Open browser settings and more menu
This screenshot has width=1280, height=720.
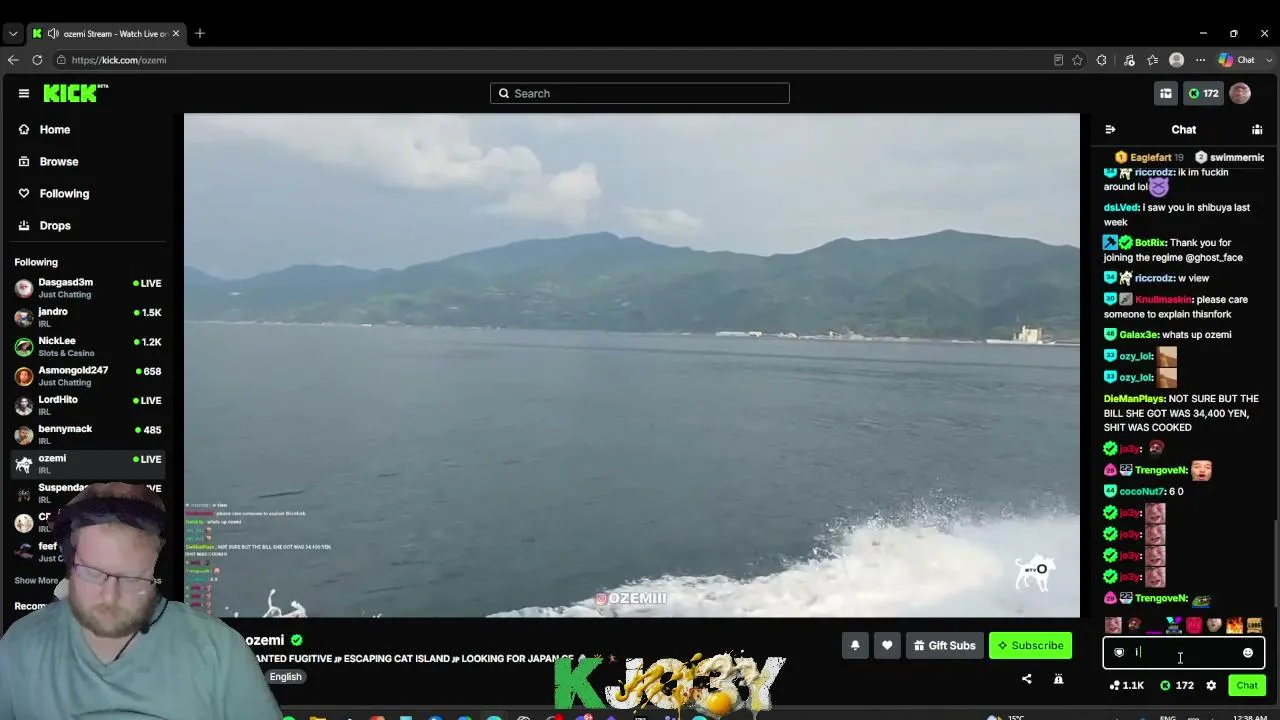tap(1201, 60)
